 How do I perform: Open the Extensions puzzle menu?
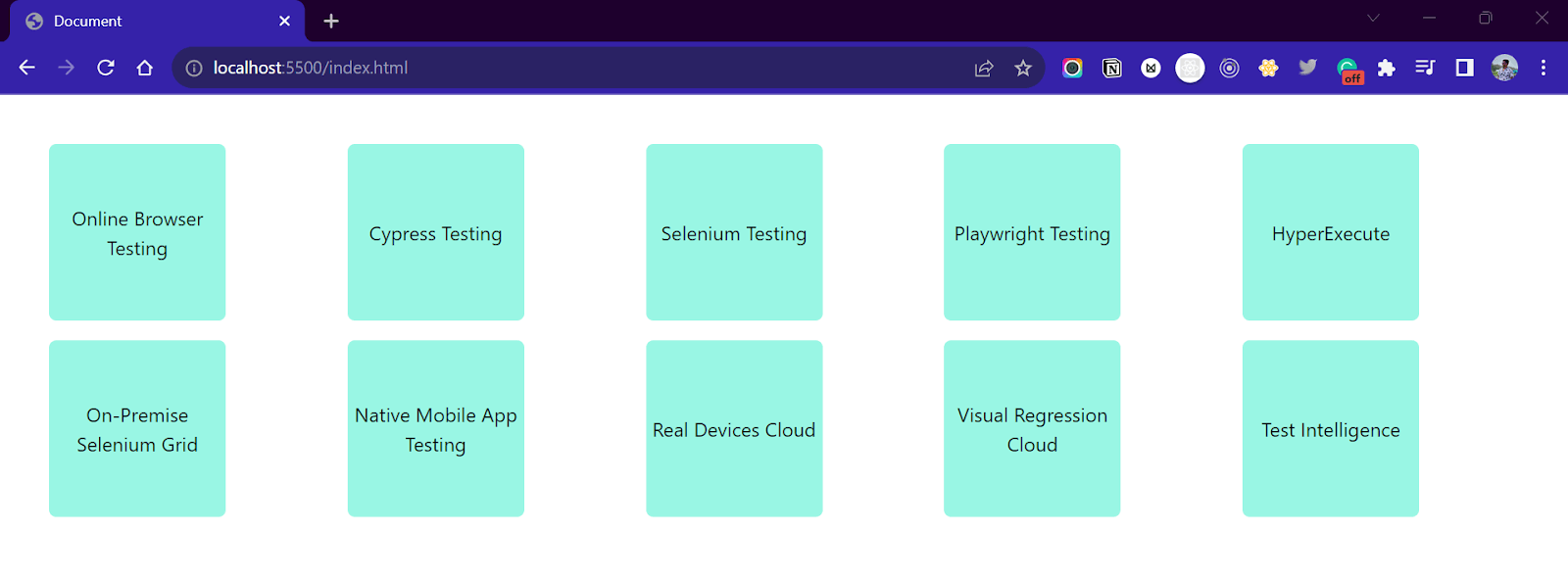coord(1386,68)
